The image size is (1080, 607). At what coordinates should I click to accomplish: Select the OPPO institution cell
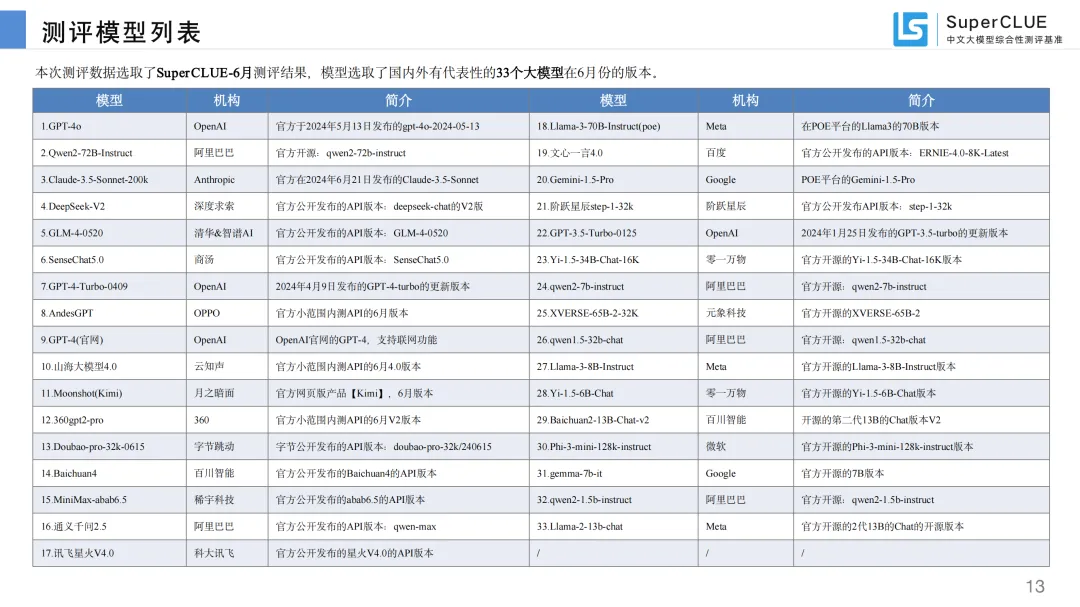click(x=227, y=313)
